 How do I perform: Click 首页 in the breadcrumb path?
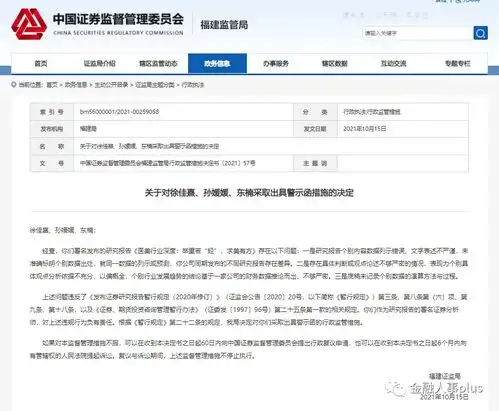tap(52, 85)
